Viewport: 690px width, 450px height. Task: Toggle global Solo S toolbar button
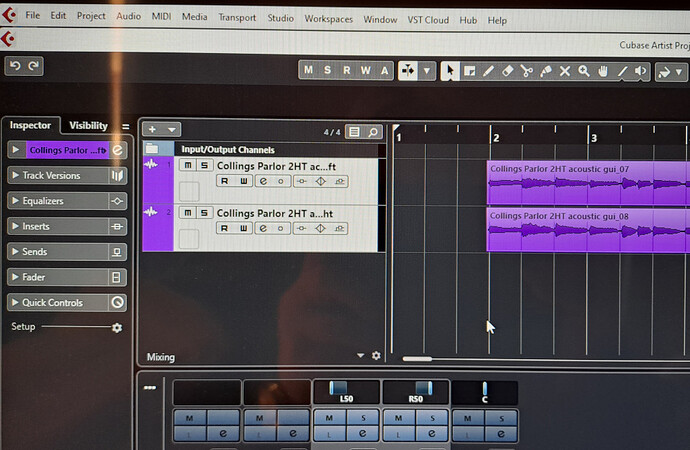pyautogui.click(x=327, y=70)
